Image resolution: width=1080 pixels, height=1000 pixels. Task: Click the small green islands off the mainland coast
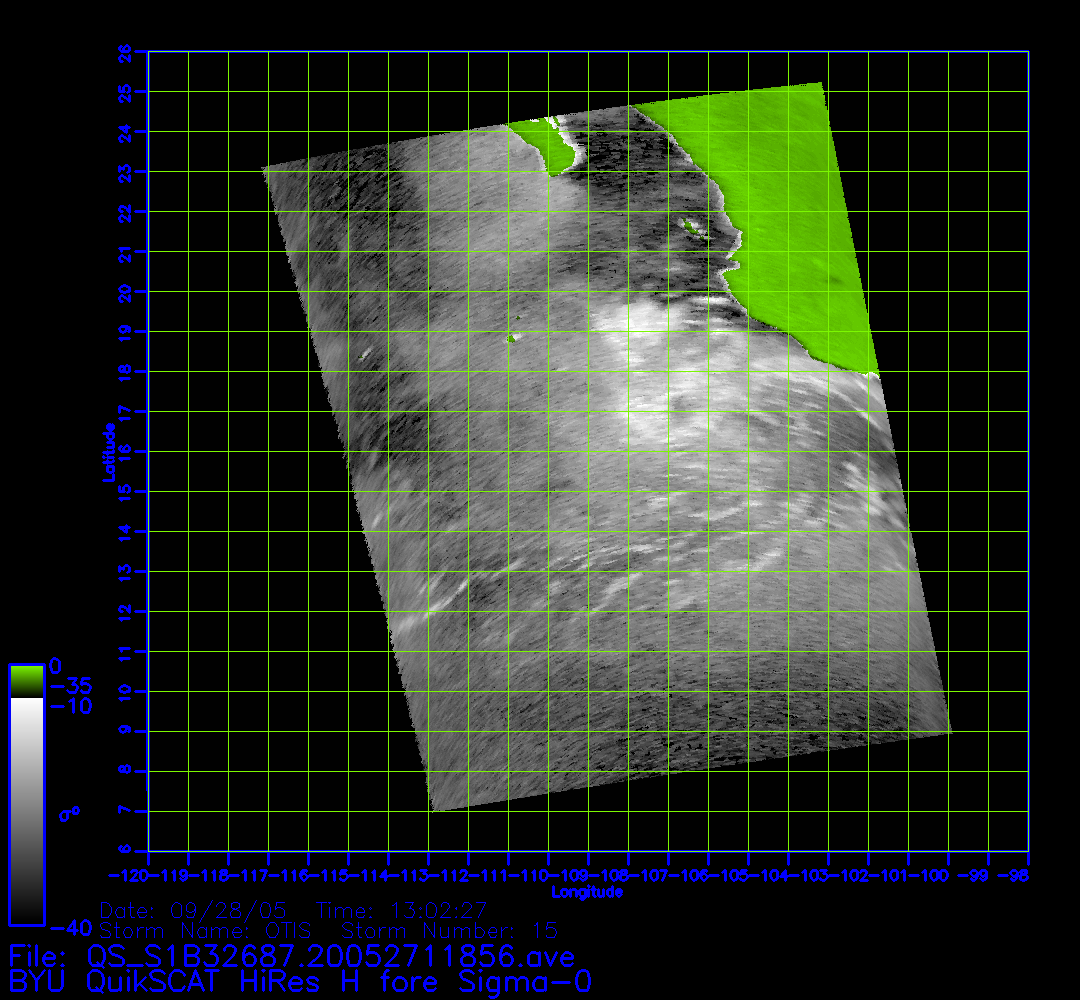(692, 229)
